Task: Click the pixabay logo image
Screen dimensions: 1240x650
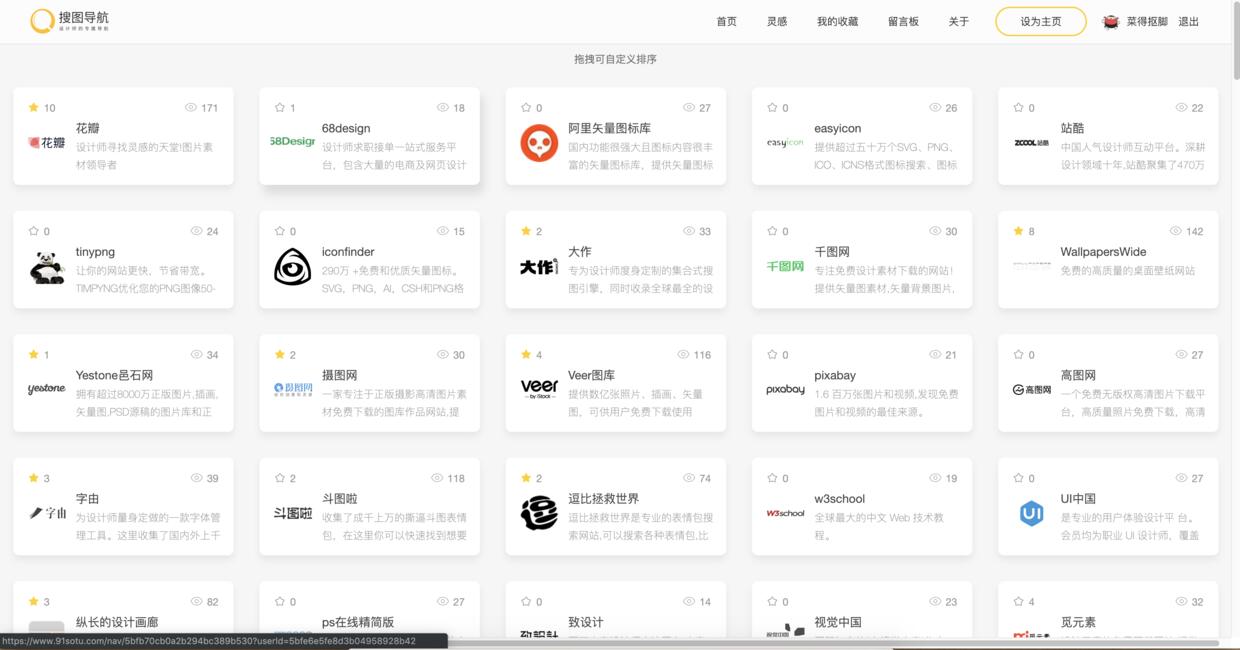Action: point(785,389)
